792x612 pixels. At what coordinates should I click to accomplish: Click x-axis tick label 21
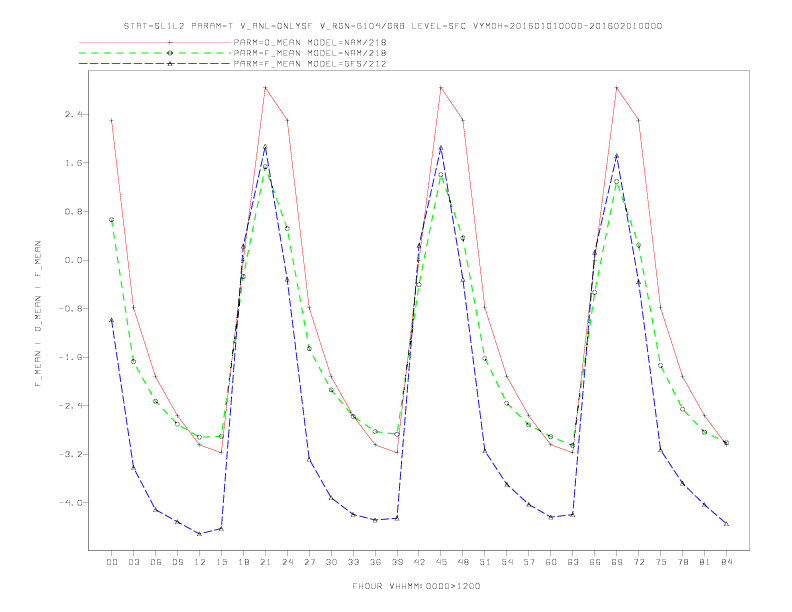pyautogui.click(x=265, y=562)
